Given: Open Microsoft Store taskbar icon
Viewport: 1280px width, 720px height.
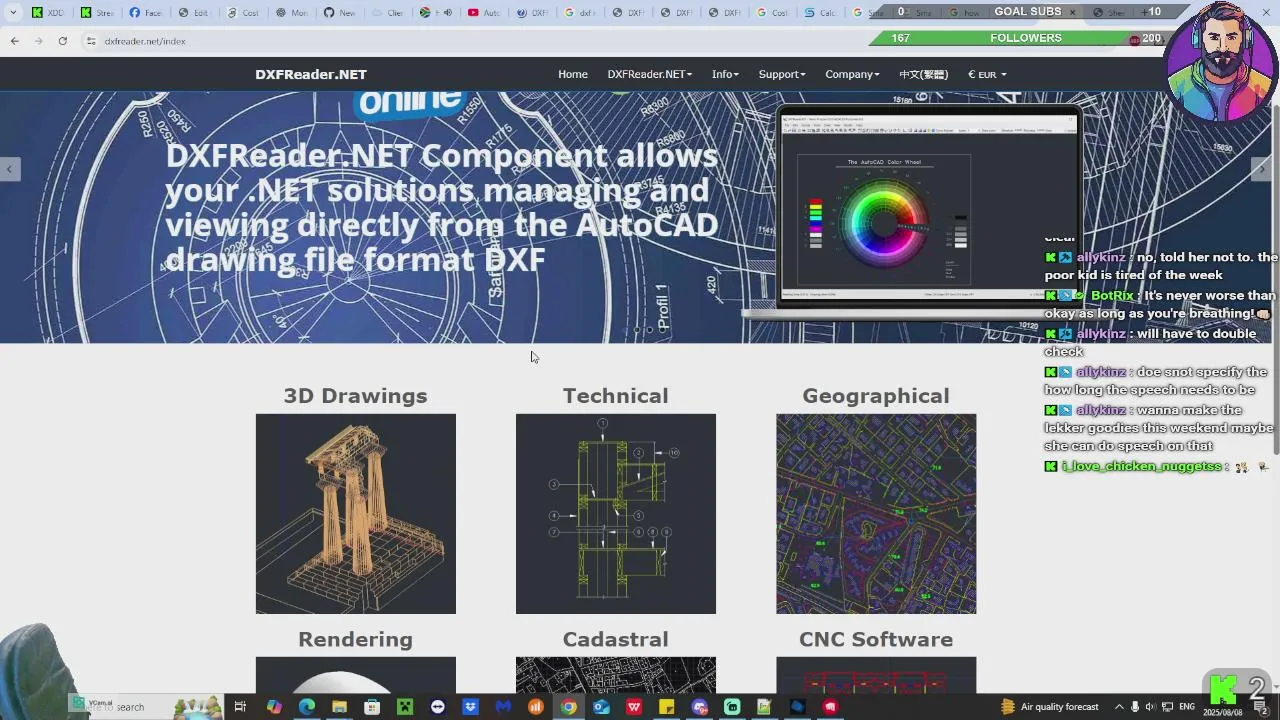Looking at the screenshot, I should pyautogui.click(x=372, y=707).
